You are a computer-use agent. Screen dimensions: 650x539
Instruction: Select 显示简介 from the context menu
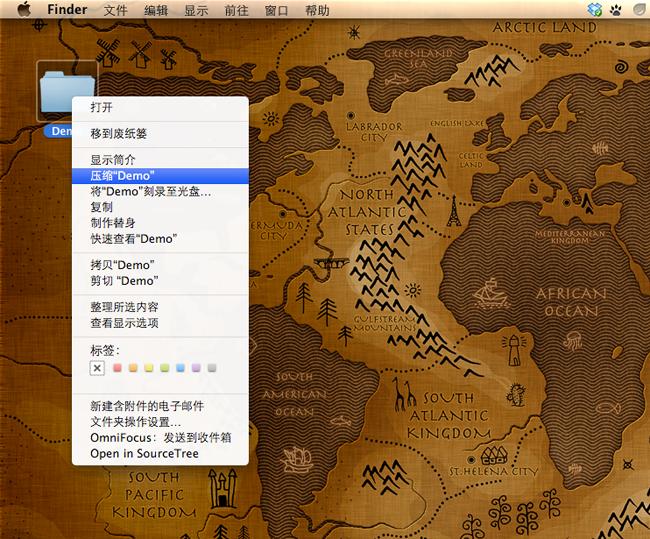click(x=160, y=160)
